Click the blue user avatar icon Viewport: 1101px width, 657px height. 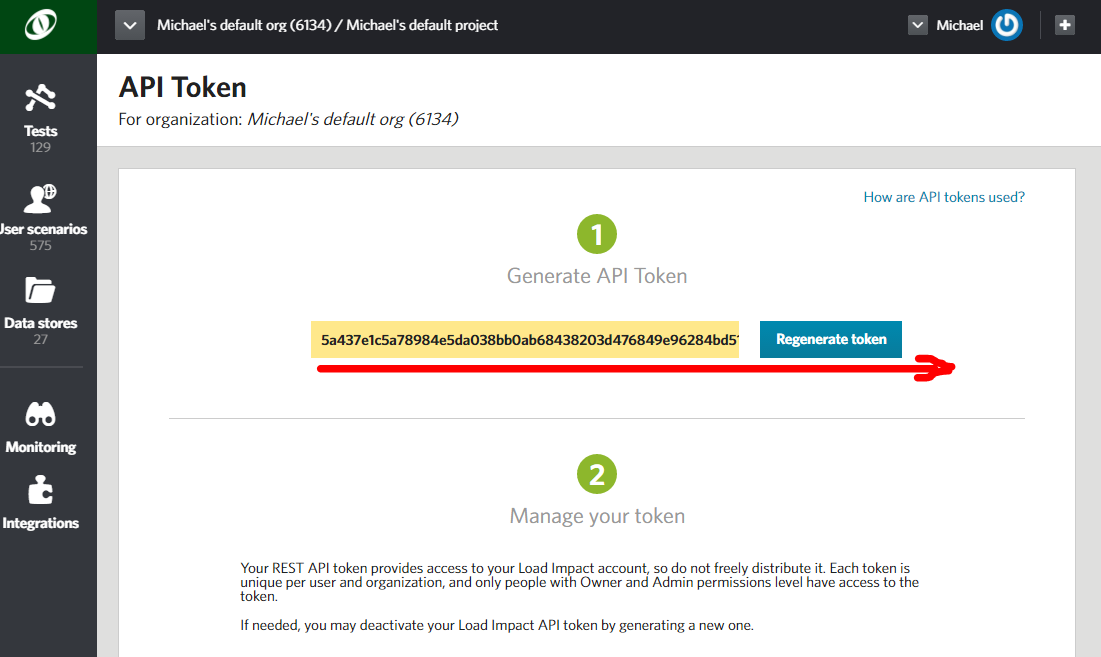[1006, 25]
